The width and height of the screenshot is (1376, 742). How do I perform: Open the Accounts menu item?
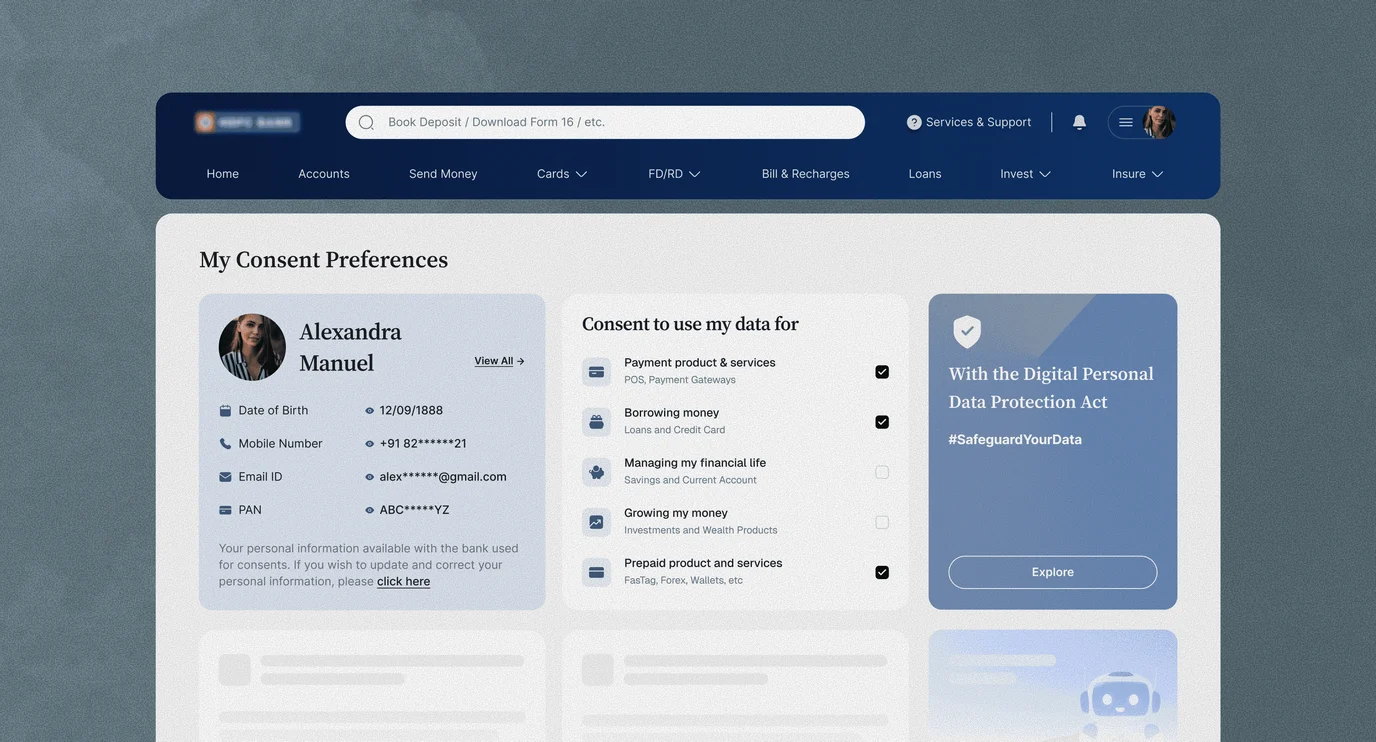click(324, 174)
